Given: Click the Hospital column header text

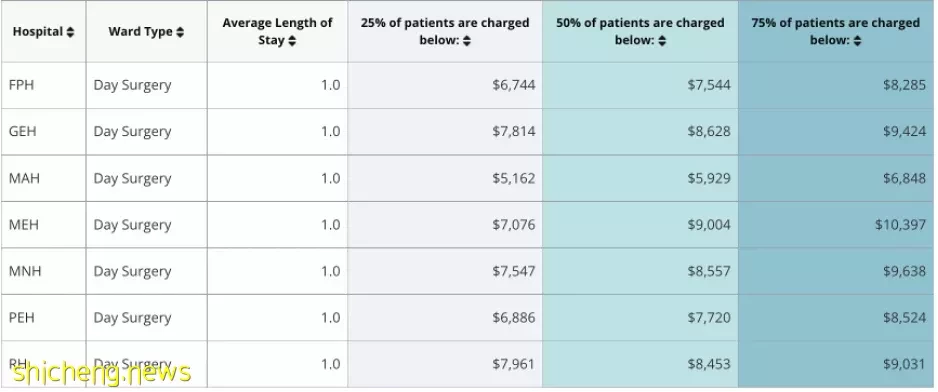Looking at the screenshot, I should [x=38, y=32].
